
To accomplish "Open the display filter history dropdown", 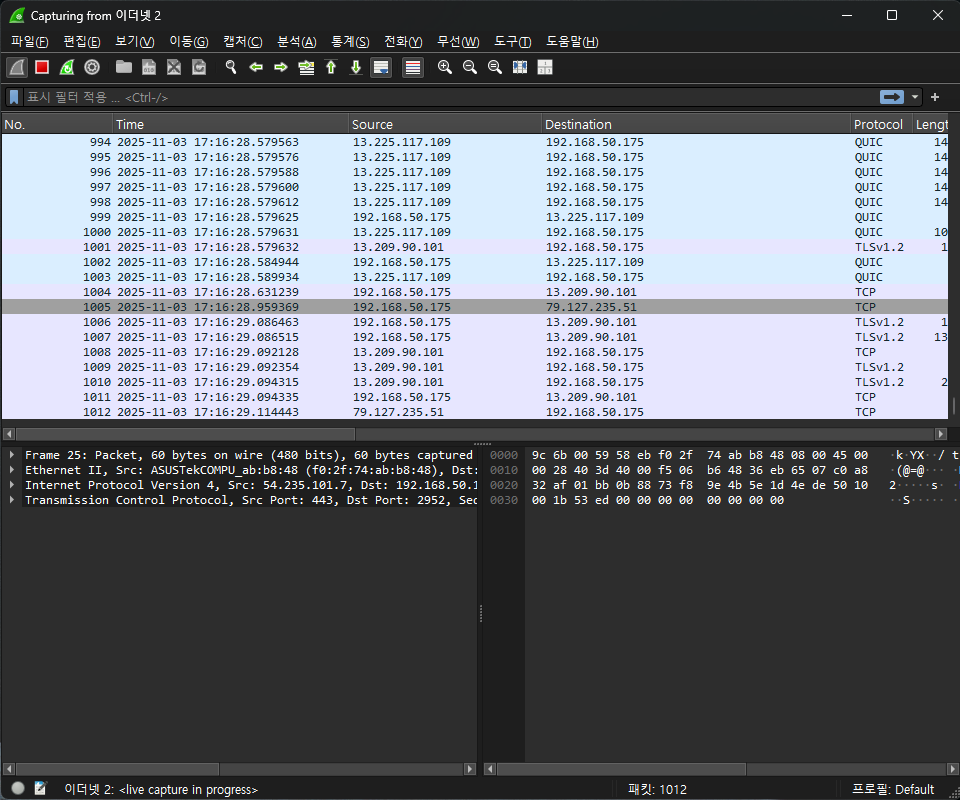I will tap(915, 97).
